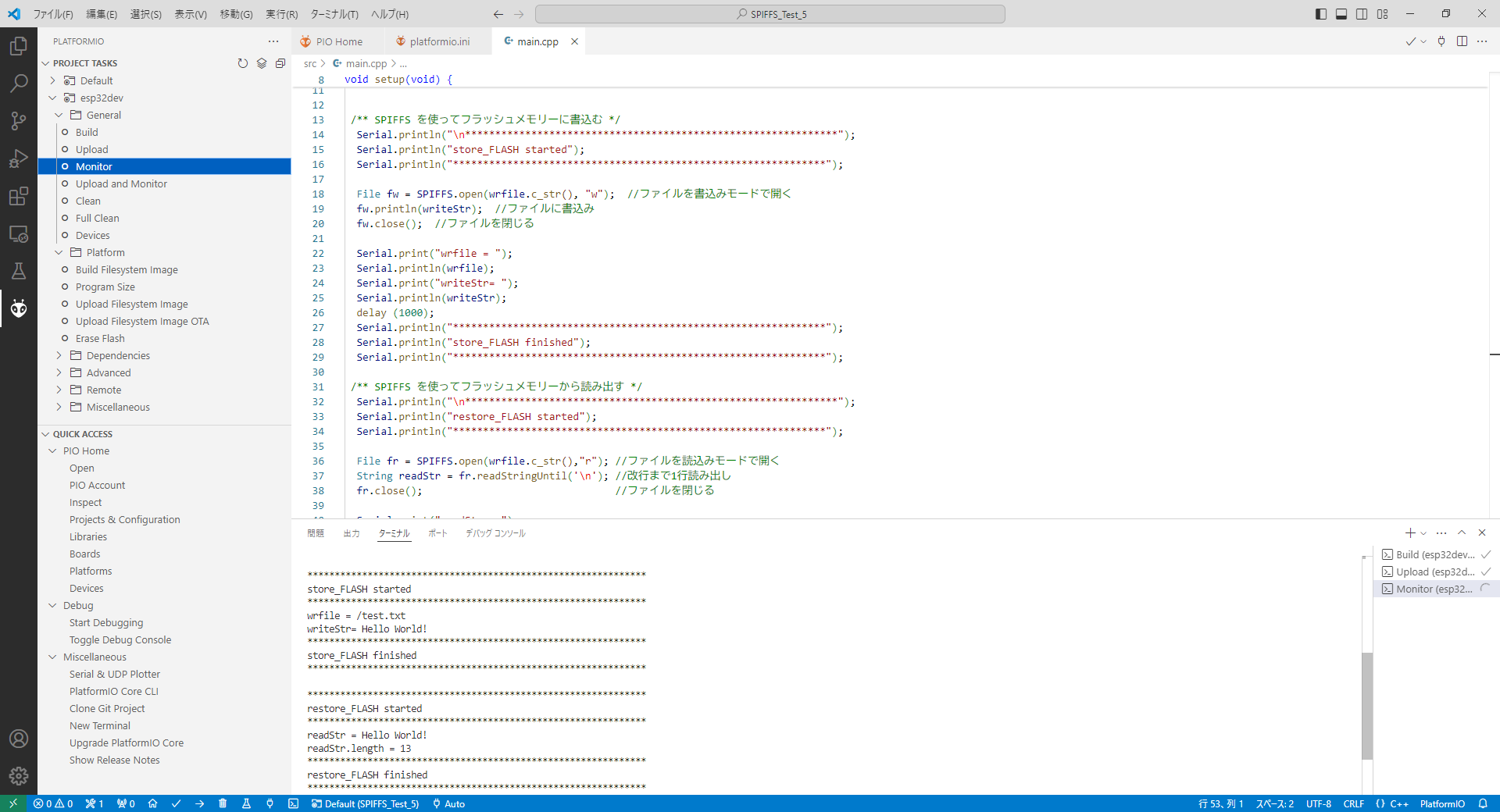Open Serial & UDP Plotter link

point(114,674)
